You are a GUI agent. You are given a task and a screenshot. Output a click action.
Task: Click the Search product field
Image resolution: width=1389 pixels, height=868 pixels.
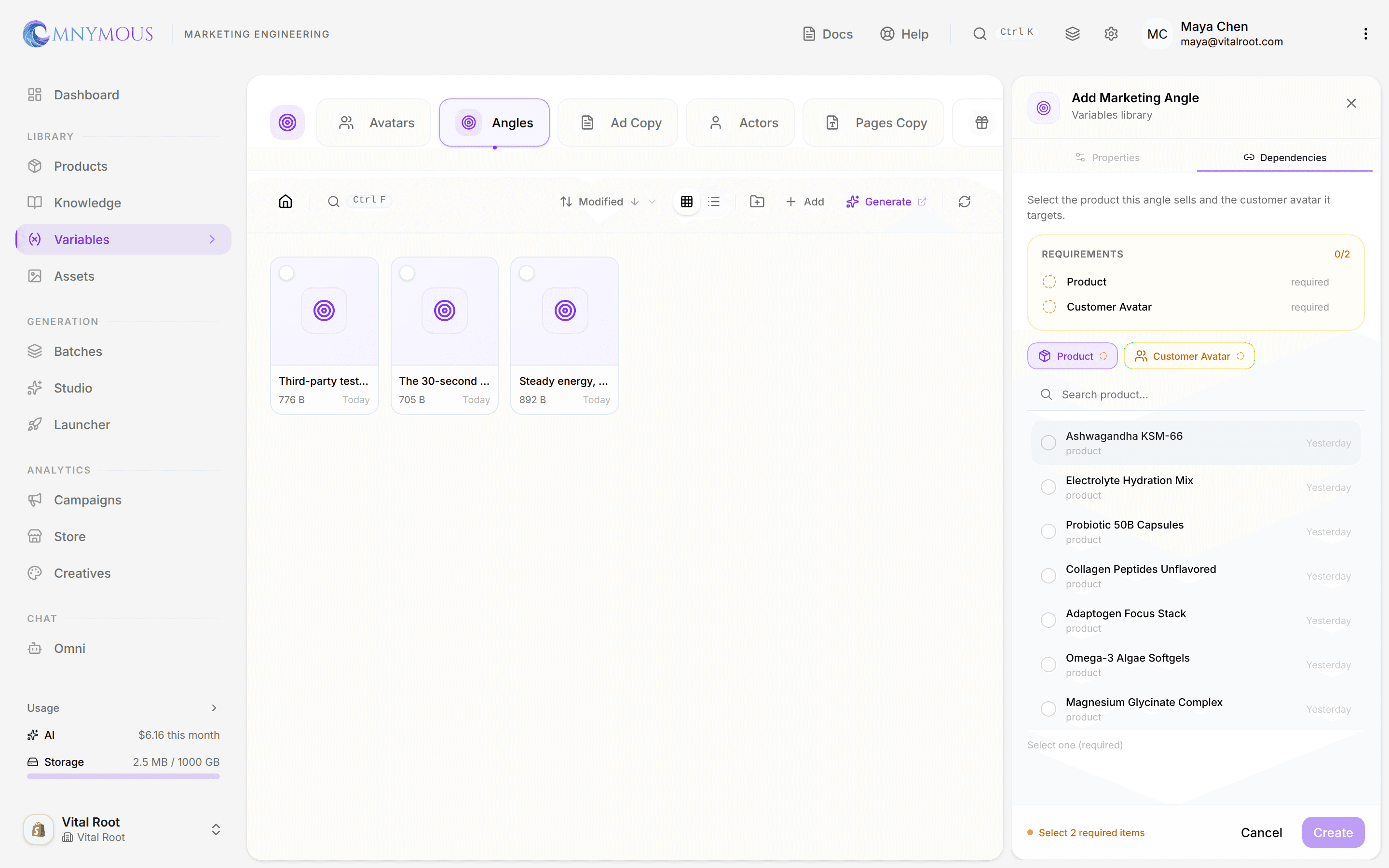tap(1196, 394)
